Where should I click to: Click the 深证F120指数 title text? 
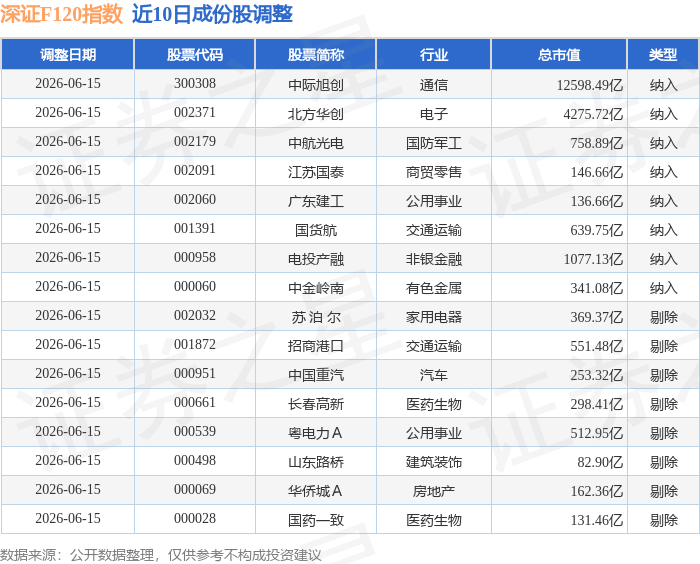[x=61, y=14]
